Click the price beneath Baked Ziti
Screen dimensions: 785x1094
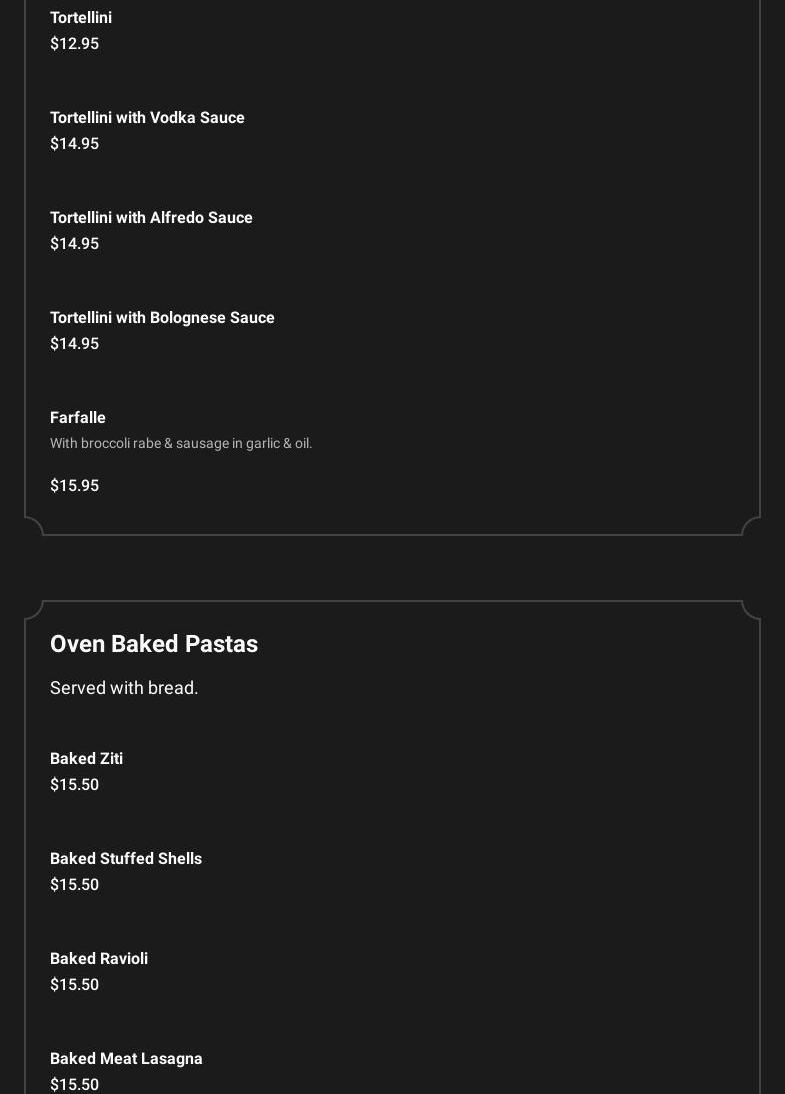pos(74,785)
